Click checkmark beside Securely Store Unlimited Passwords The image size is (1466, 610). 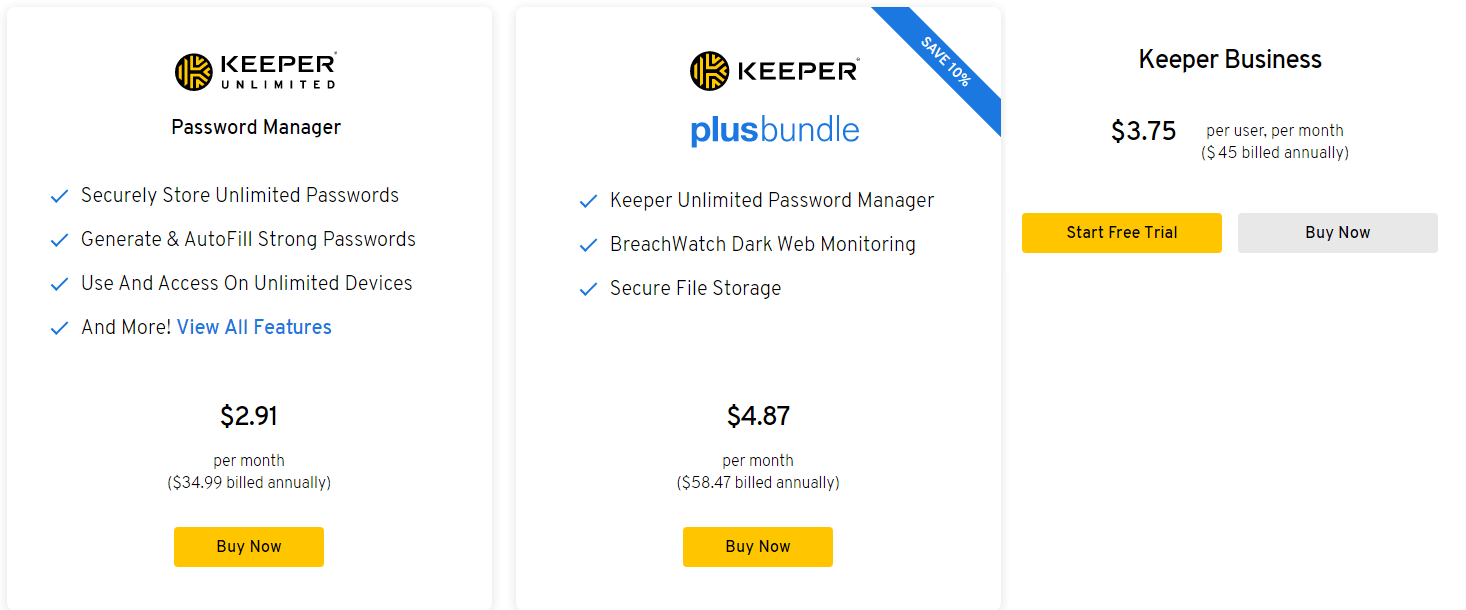click(59, 196)
